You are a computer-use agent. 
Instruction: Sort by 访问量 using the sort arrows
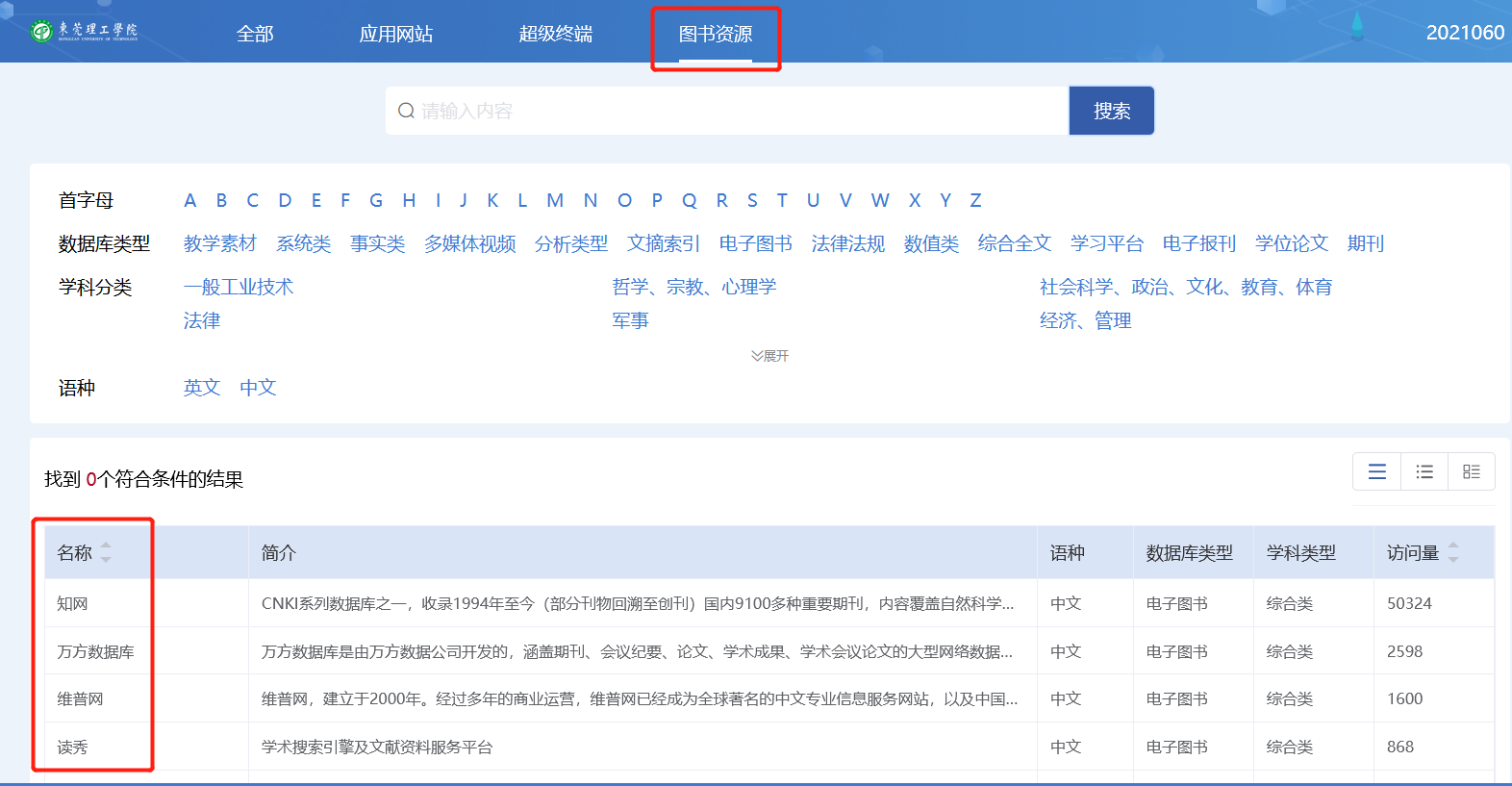(1453, 552)
